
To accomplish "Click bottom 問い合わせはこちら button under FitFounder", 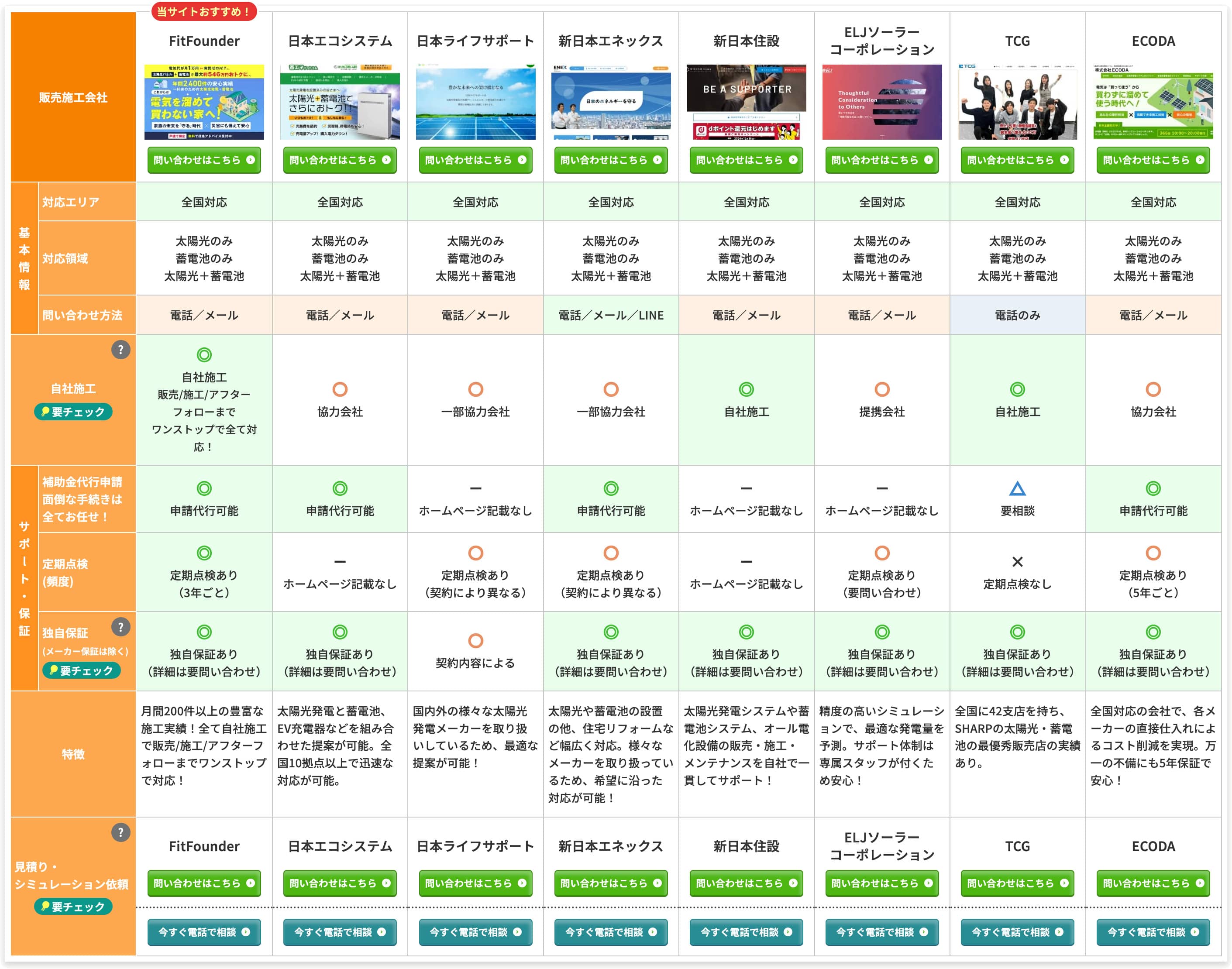I will [x=204, y=883].
